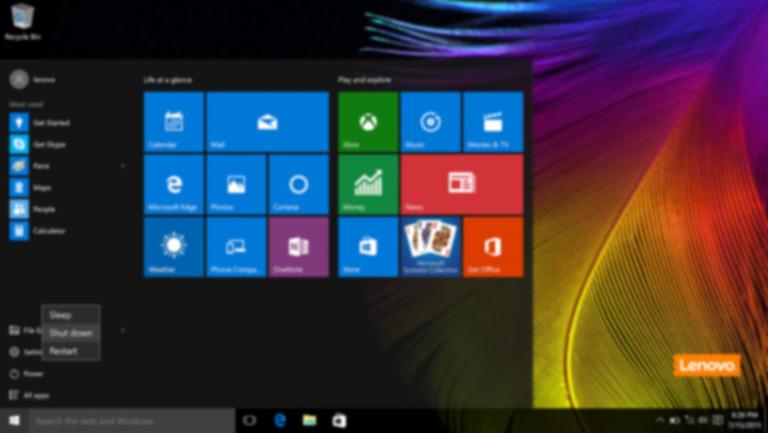Open the Cortana tile

[x=299, y=184]
